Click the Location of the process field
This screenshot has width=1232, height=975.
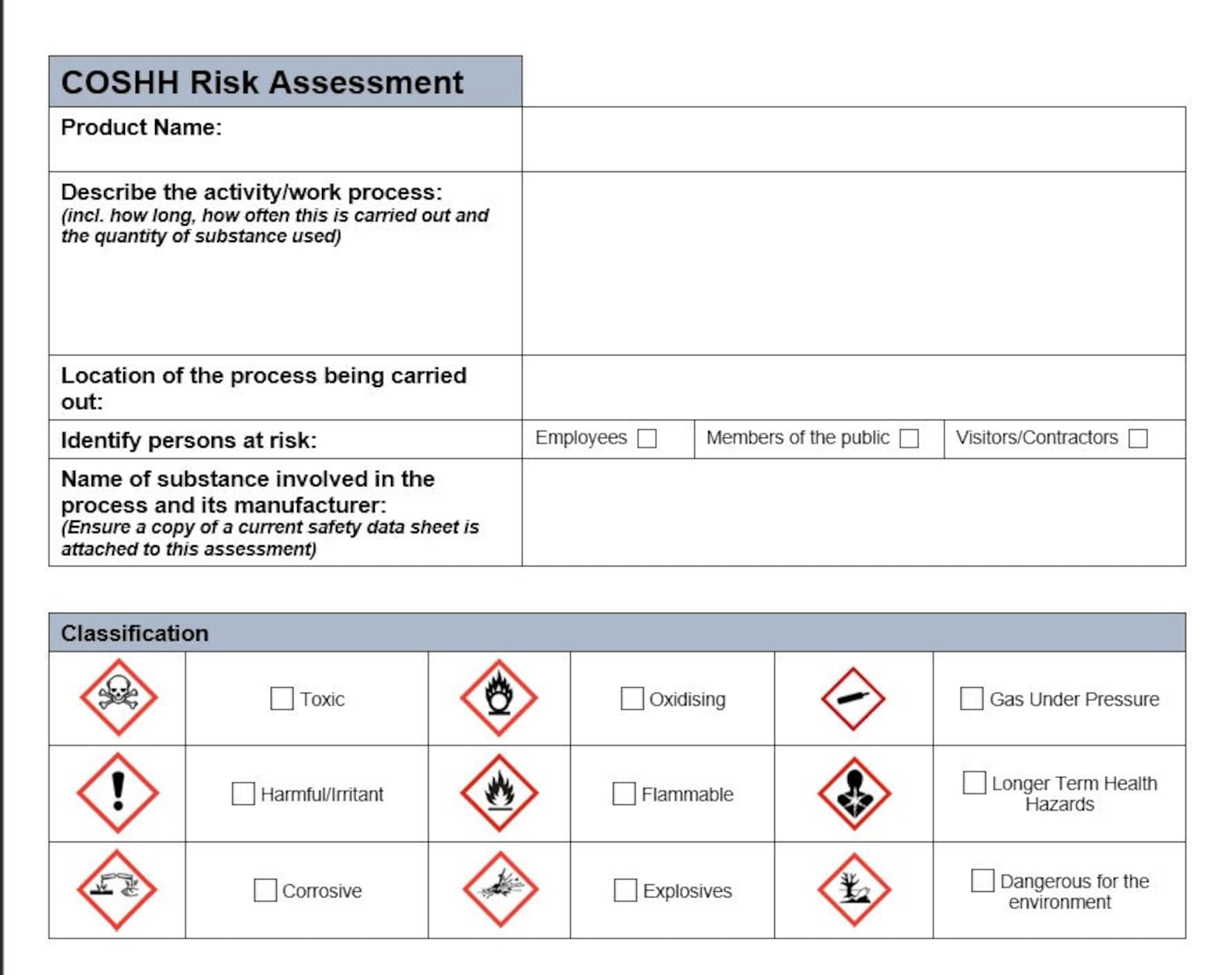click(x=853, y=387)
